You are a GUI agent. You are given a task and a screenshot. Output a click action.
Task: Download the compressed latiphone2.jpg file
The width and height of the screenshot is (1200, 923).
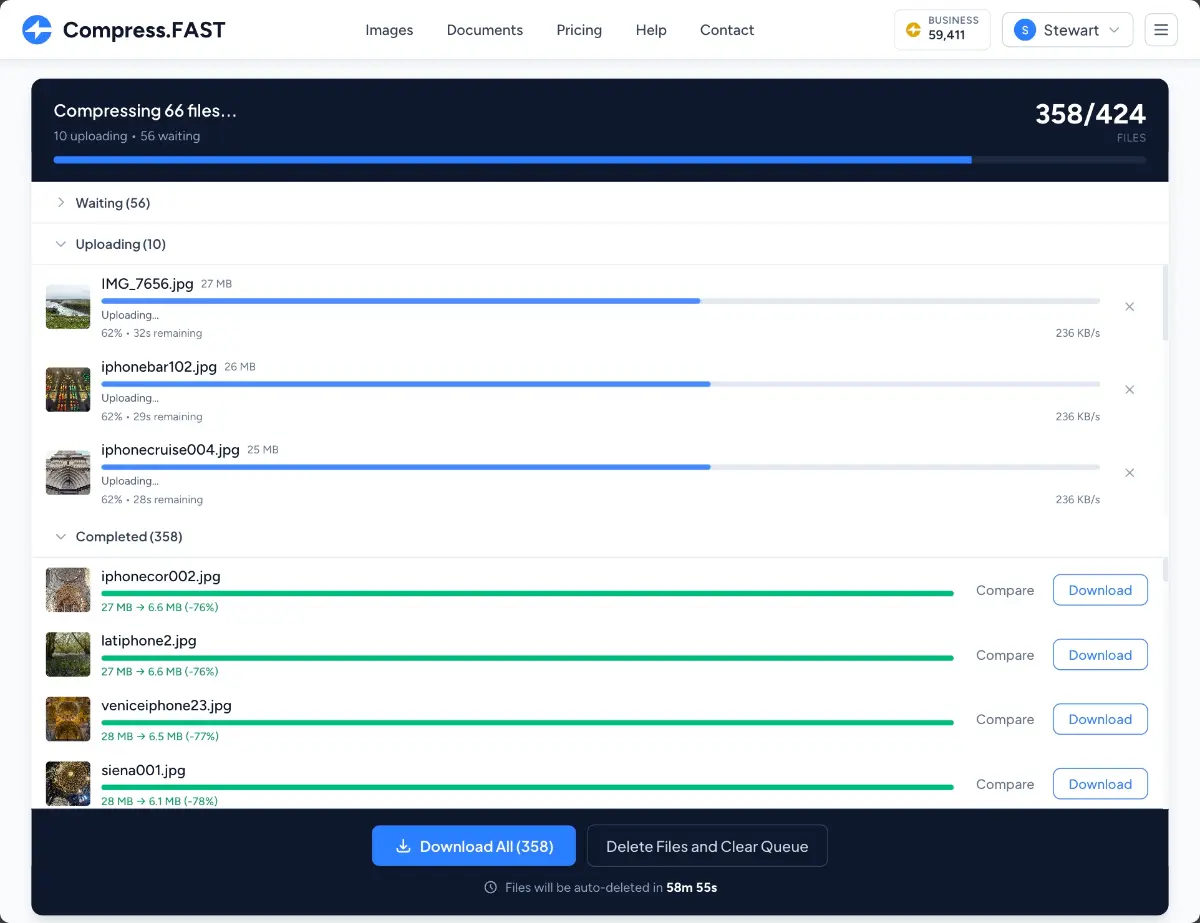click(1100, 654)
